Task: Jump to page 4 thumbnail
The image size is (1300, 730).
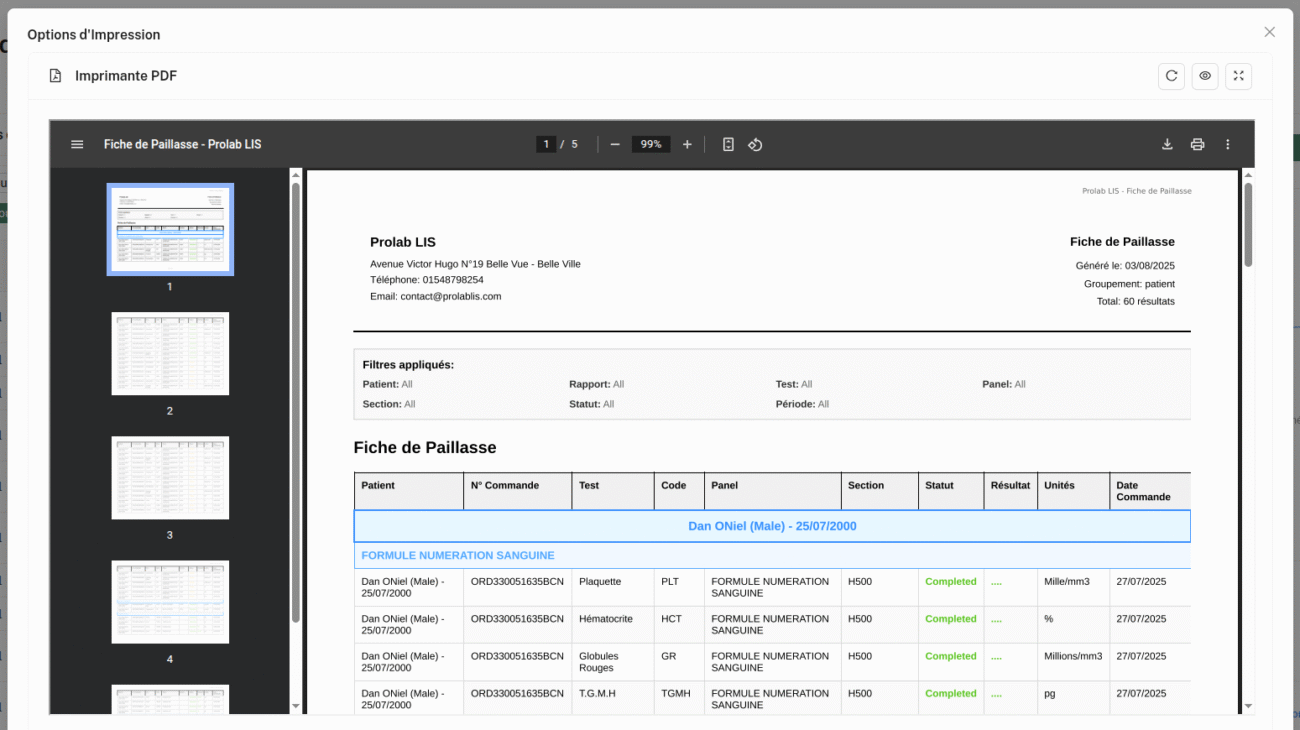Action: pos(170,602)
